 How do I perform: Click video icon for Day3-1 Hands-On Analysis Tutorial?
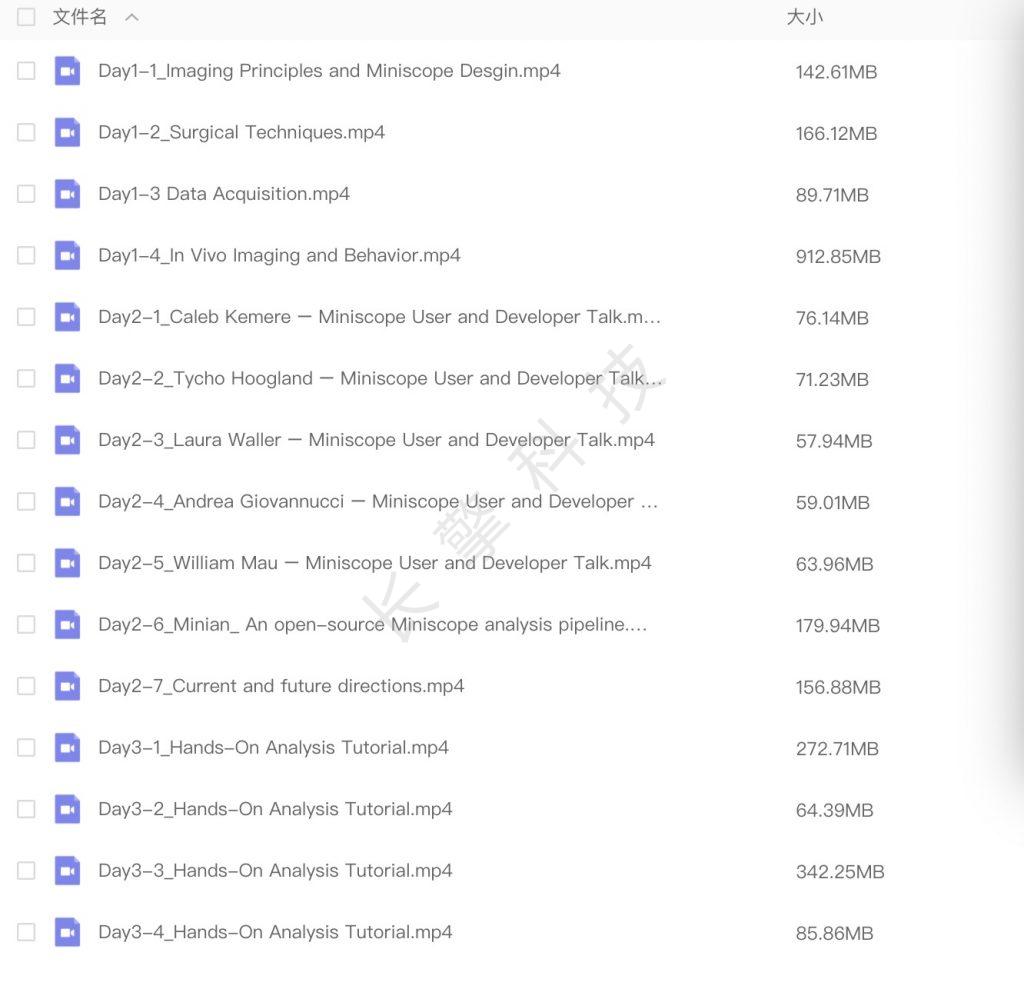pyautogui.click(x=67, y=748)
